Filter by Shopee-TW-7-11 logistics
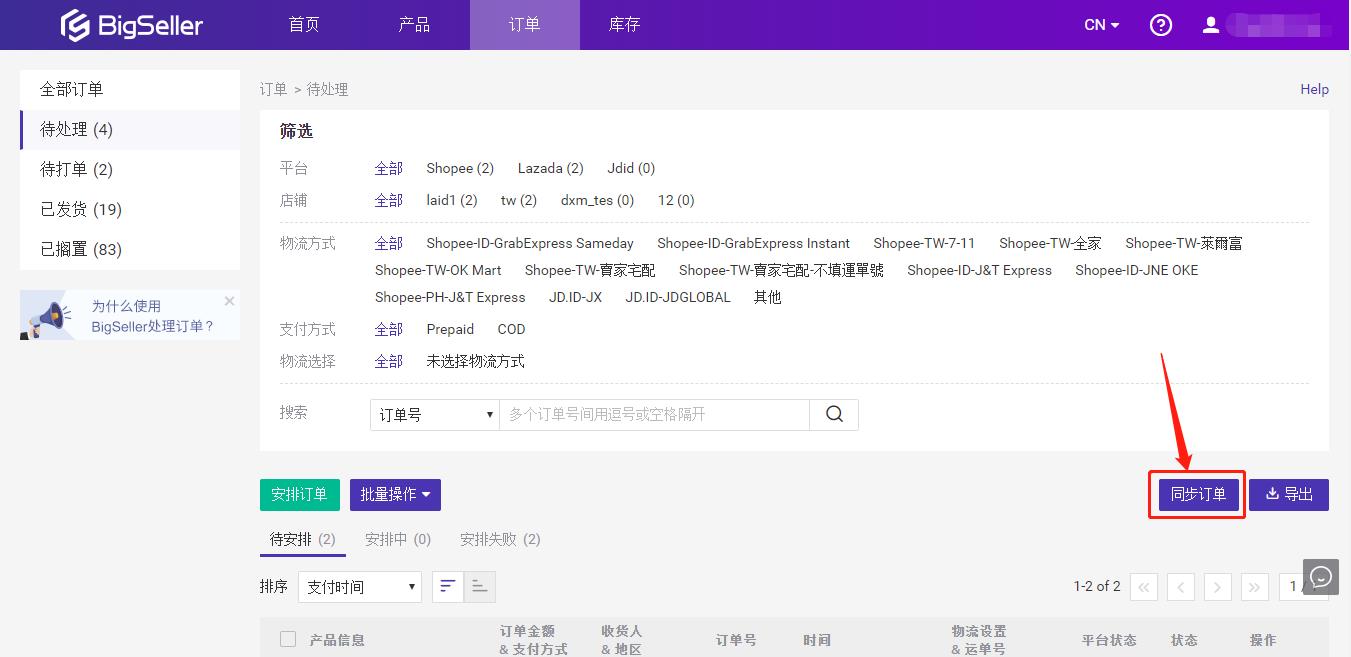 tap(924, 244)
